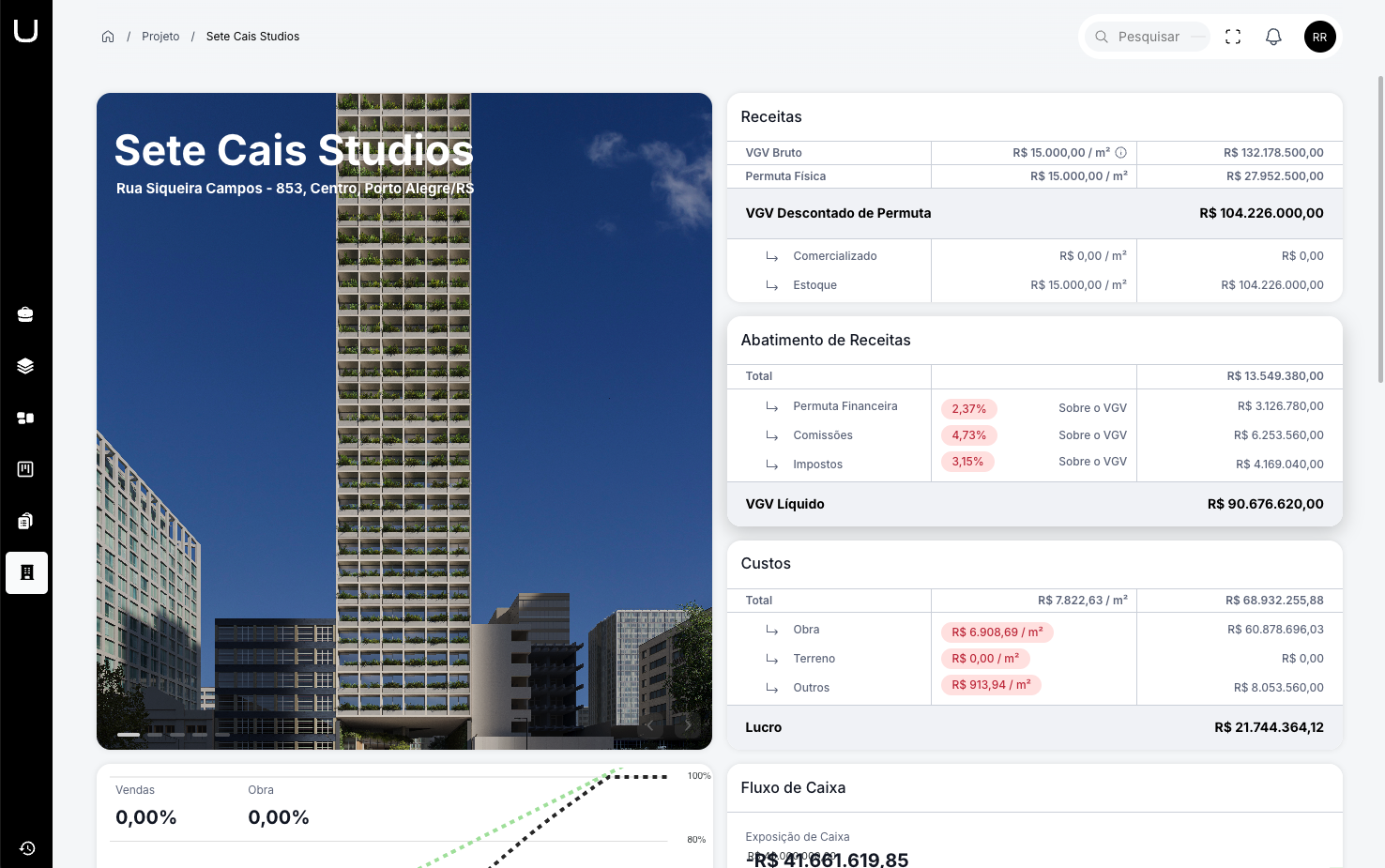Viewport: 1385px width, 868px height.
Task: Click the Obra R$ 6.908,69 / m² badge
Action: pos(997,632)
